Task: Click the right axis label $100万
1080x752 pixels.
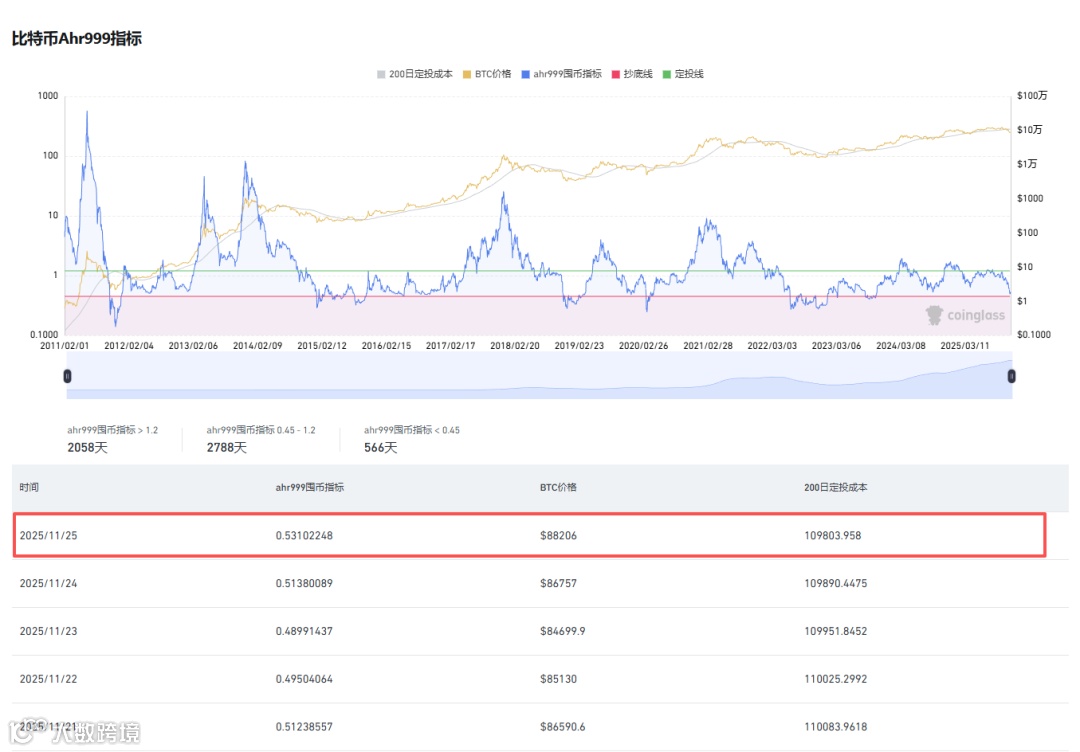Action: pyautogui.click(x=1032, y=96)
